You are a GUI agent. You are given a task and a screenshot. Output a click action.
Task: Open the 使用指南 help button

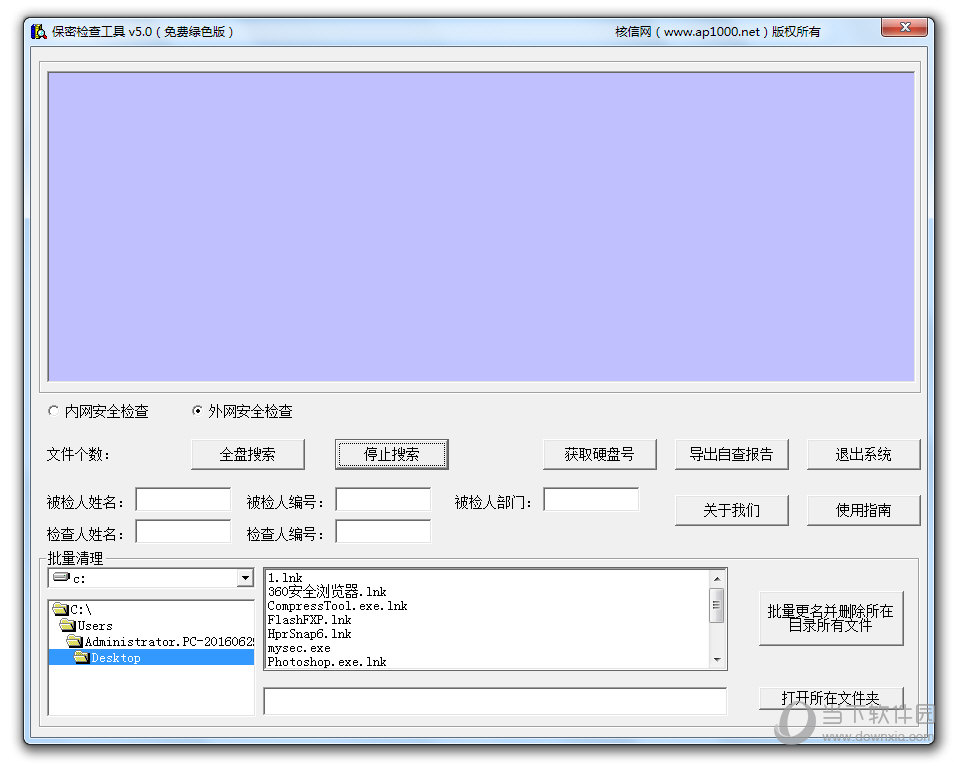tap(863, 510)
